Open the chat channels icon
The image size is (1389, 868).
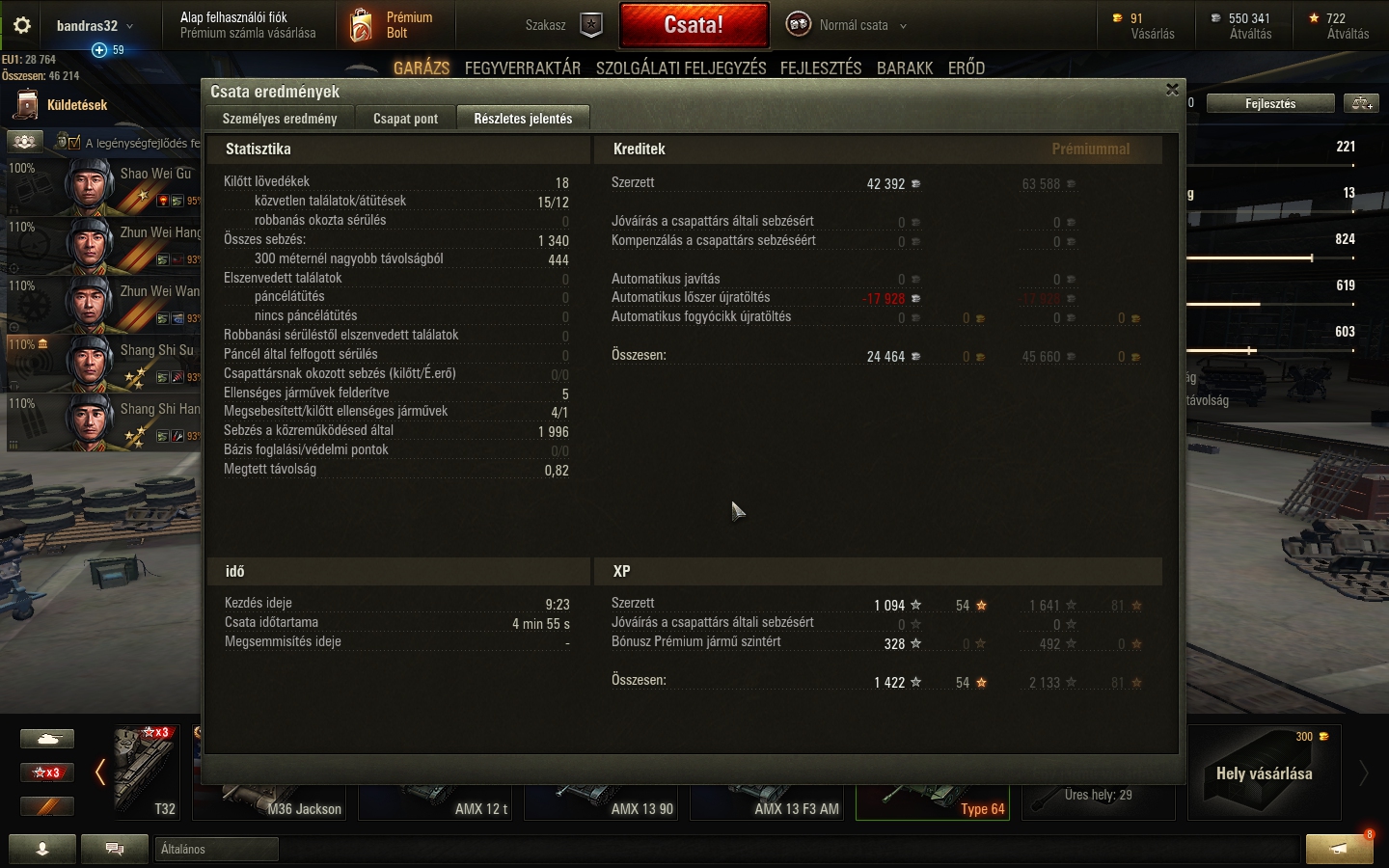pyautogui.click(x=115, y=849)
